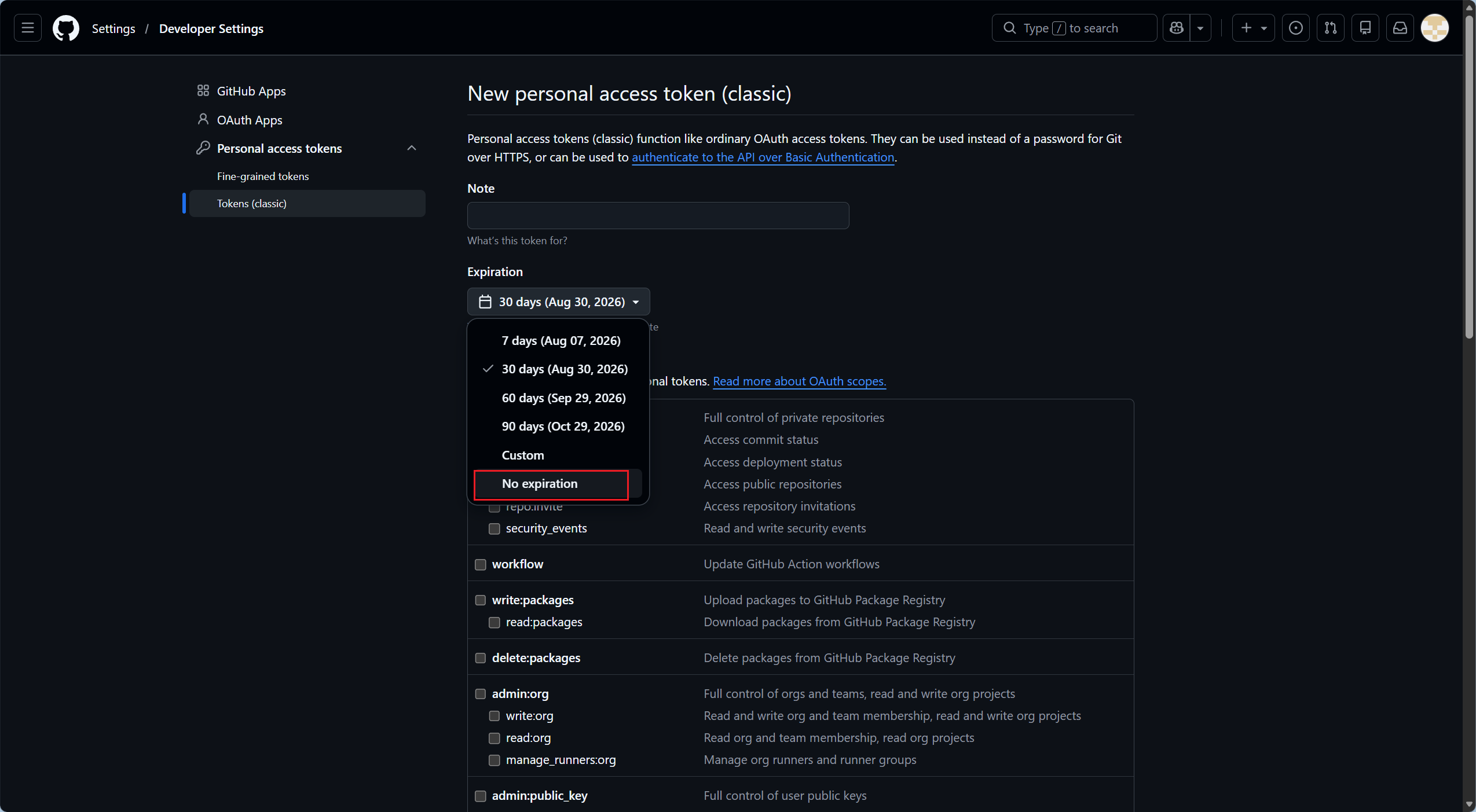1476x812 pixels.
Task: Click the 'New personal access token (classic)' heading
Action: click(629, 94)
